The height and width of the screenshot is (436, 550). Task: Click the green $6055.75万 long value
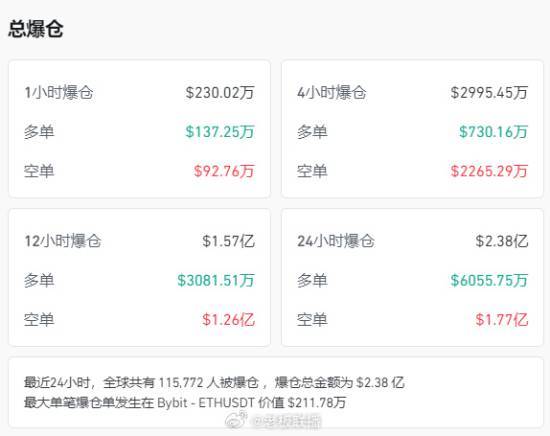[489, 281]
